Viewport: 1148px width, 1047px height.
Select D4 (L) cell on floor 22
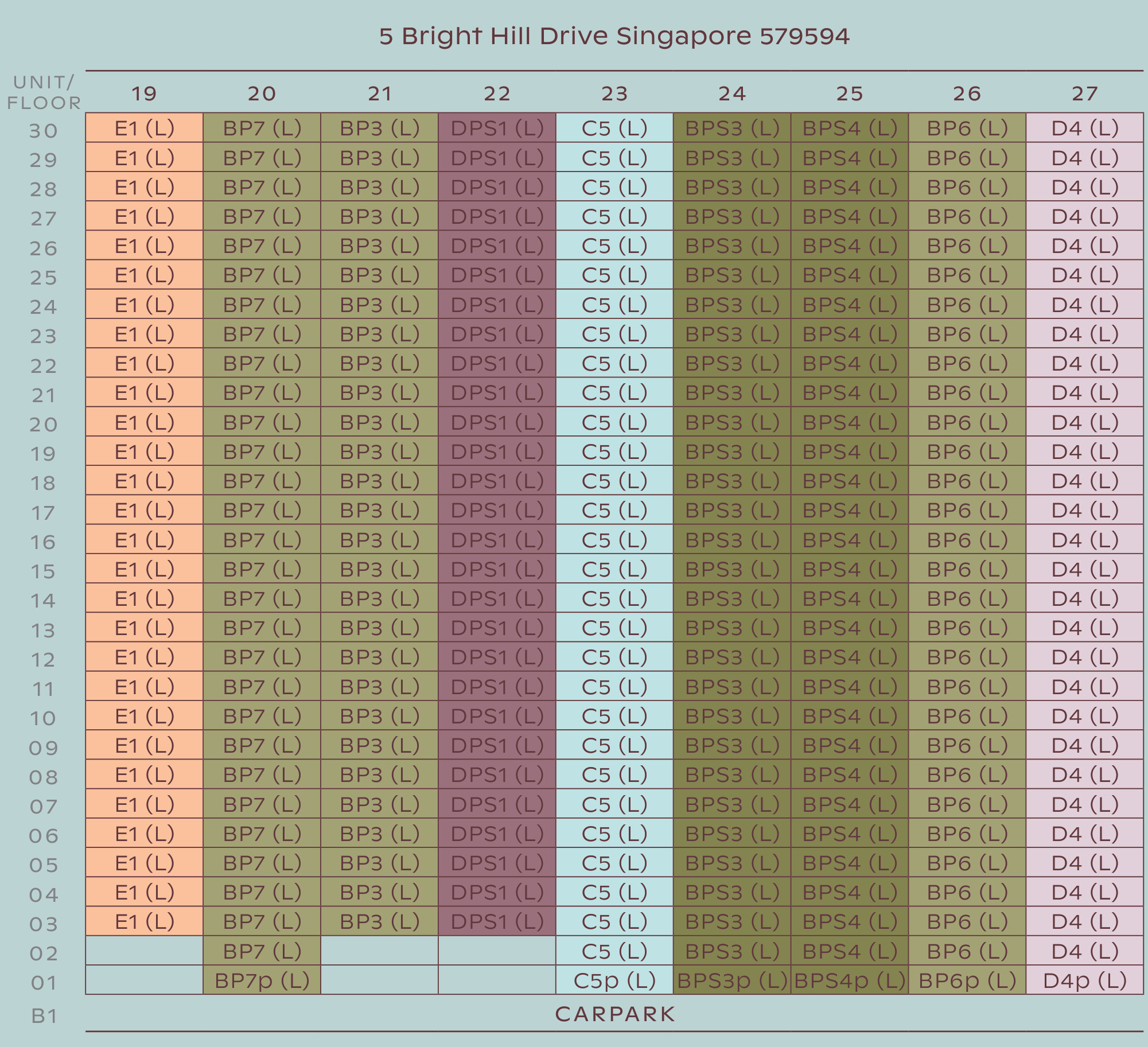coord(1085,363)
